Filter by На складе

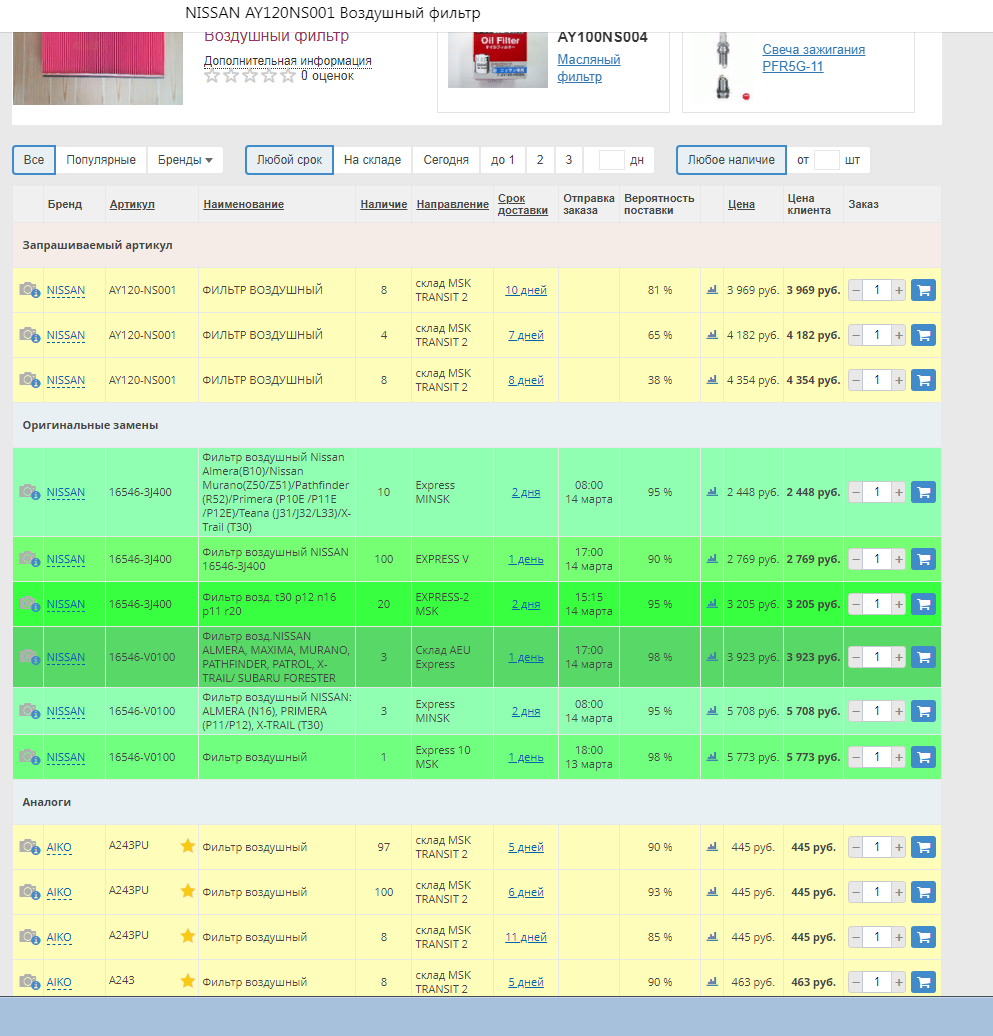click(372, 160)
